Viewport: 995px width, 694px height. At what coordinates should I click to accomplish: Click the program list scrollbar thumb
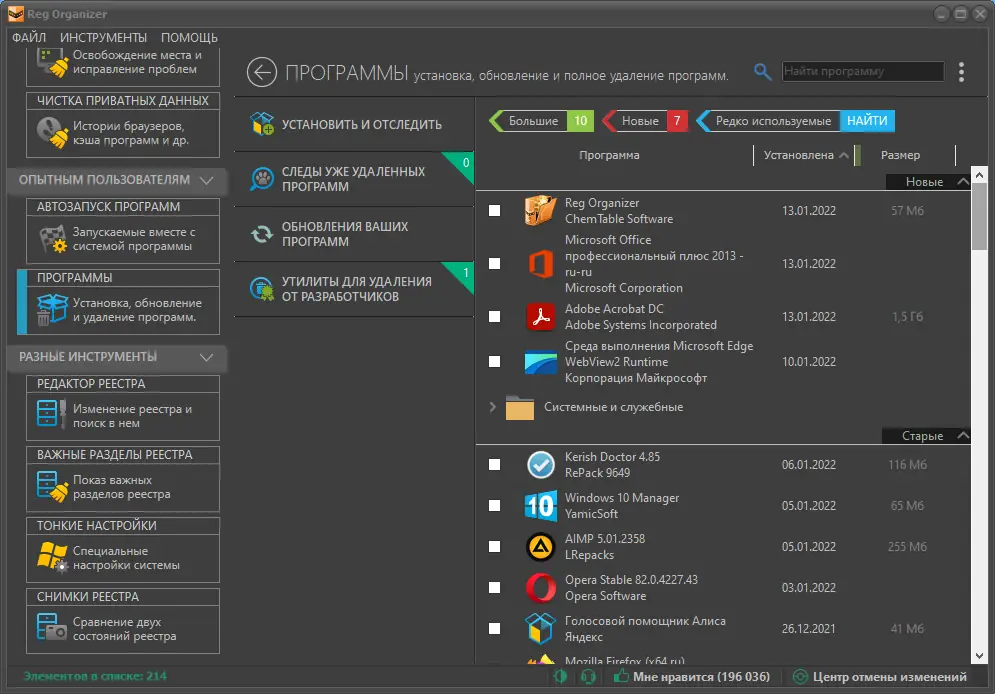pos(979,217)
